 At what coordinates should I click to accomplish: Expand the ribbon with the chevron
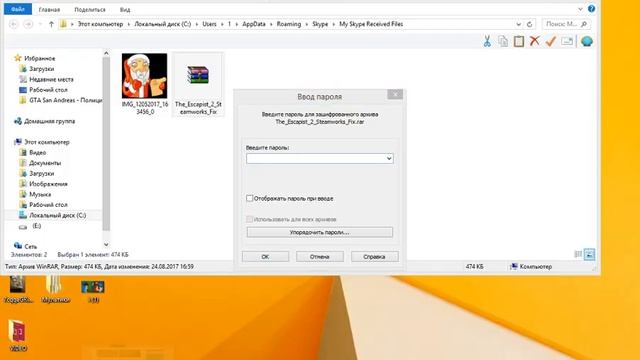580,9
